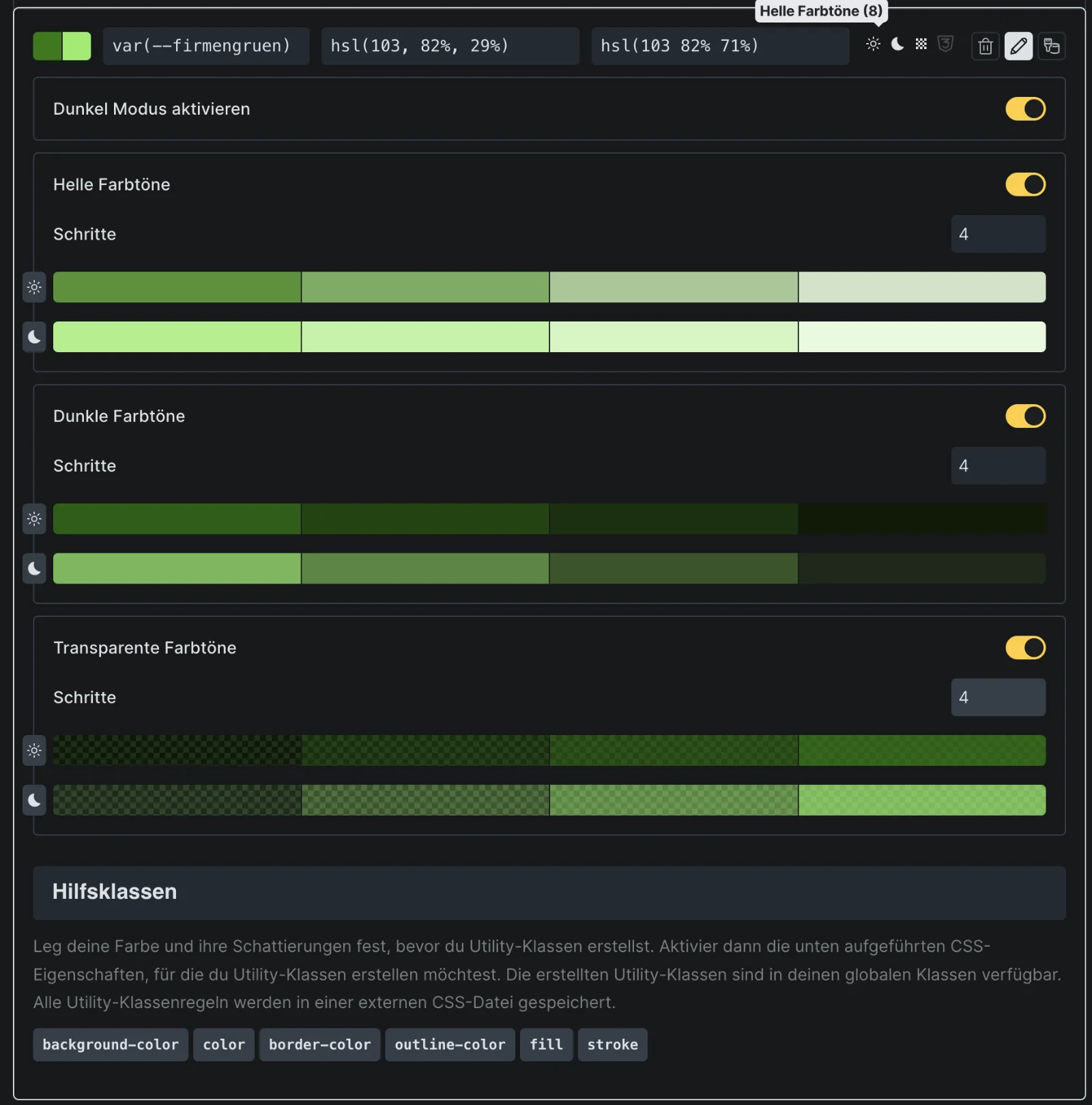Disable the Helle Farbtöne switch
Image resolution: width=1092 pixels, height=1105 pixels.
(1025, 184)
